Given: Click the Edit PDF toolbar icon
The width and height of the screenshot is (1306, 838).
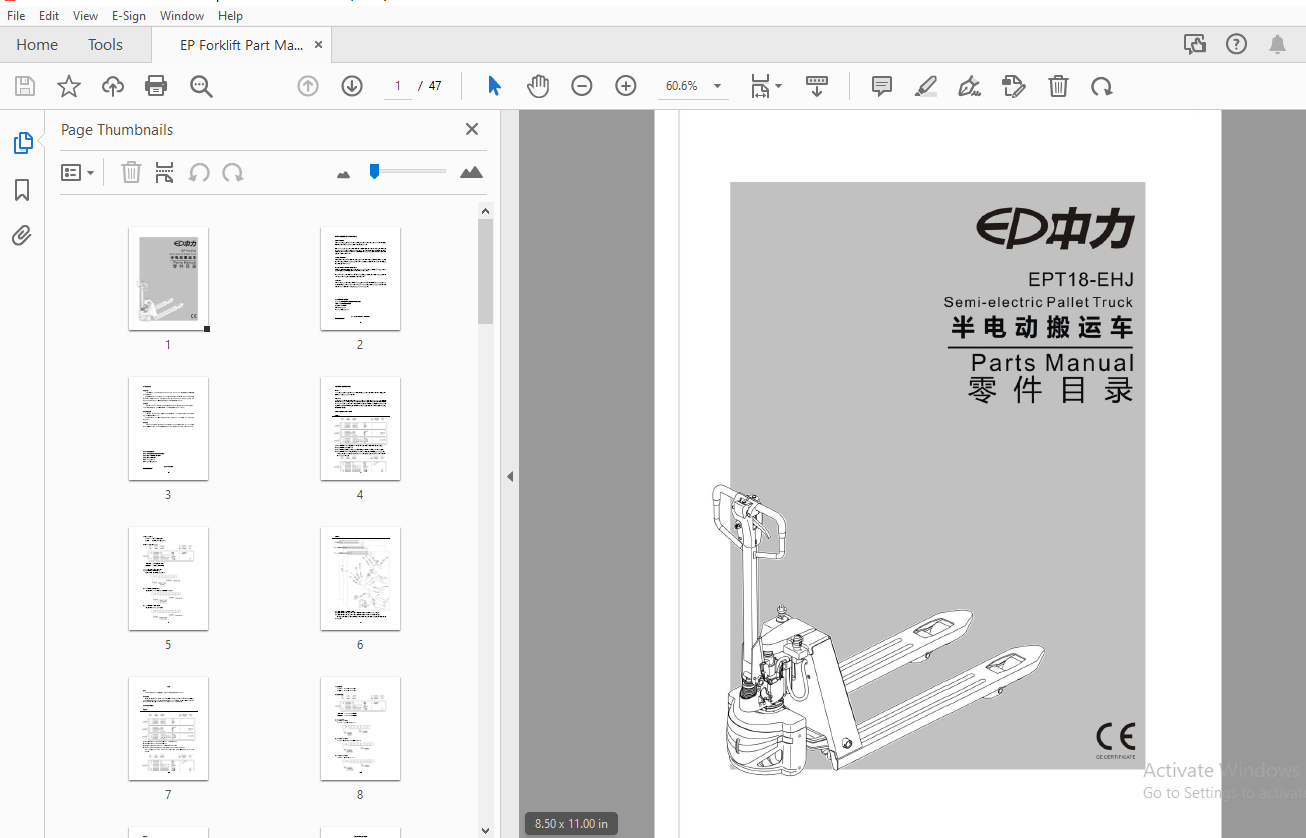Looking at the screenshot, I should tap(1014, 86).
